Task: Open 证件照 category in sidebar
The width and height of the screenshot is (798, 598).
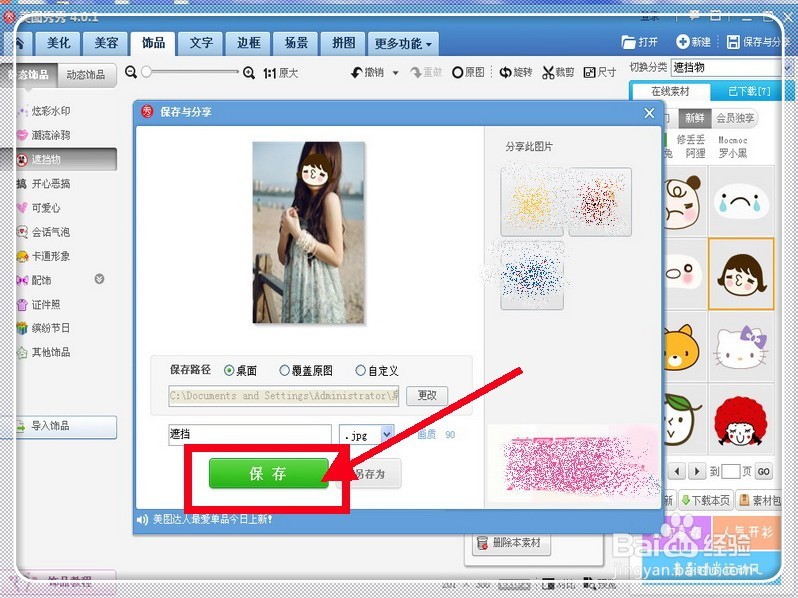Action: [46, 304]
